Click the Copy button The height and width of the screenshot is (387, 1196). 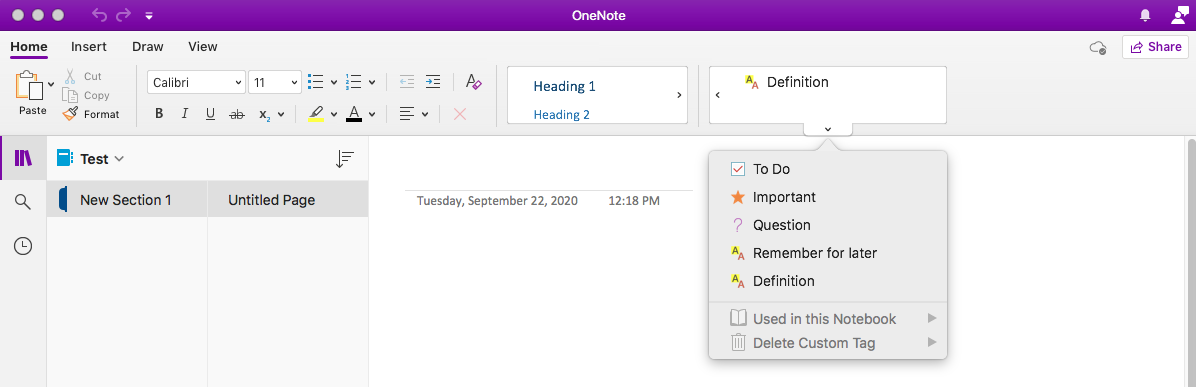pos(85,95)
